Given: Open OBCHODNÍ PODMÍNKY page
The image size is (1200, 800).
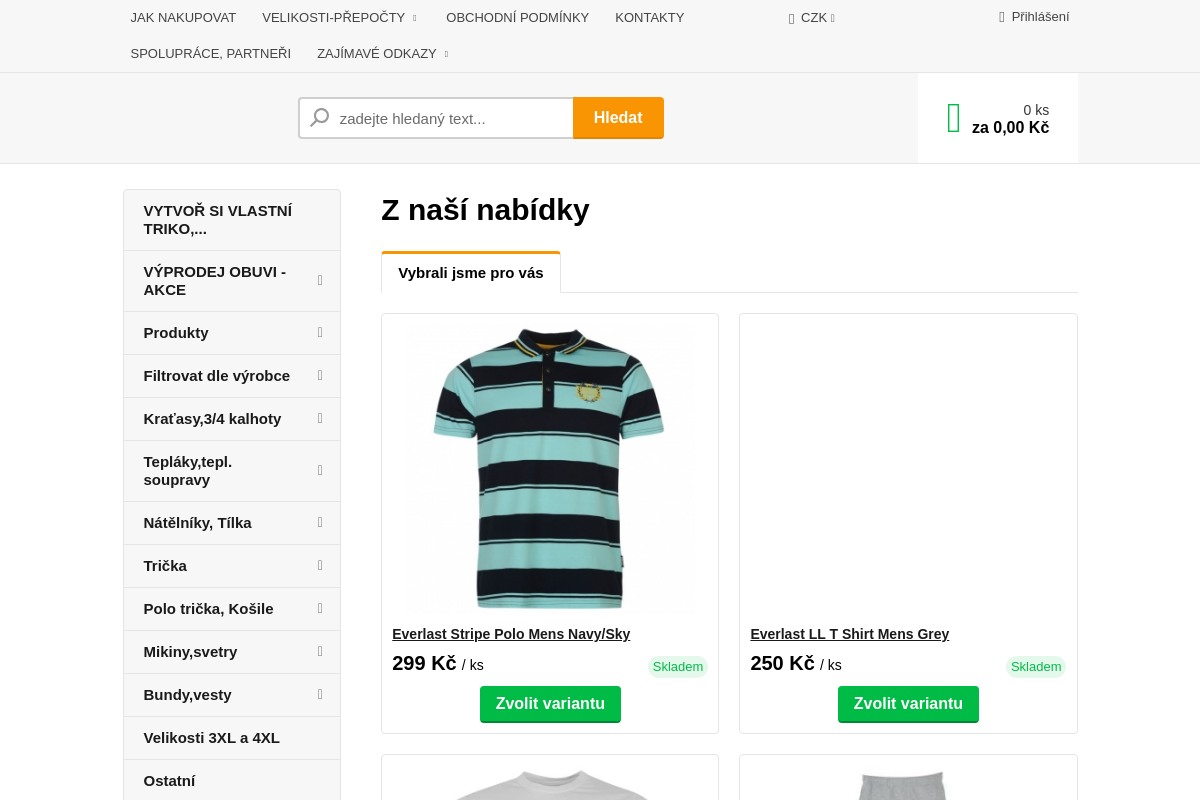Looking at the screenshot, I should pos(517,17).
